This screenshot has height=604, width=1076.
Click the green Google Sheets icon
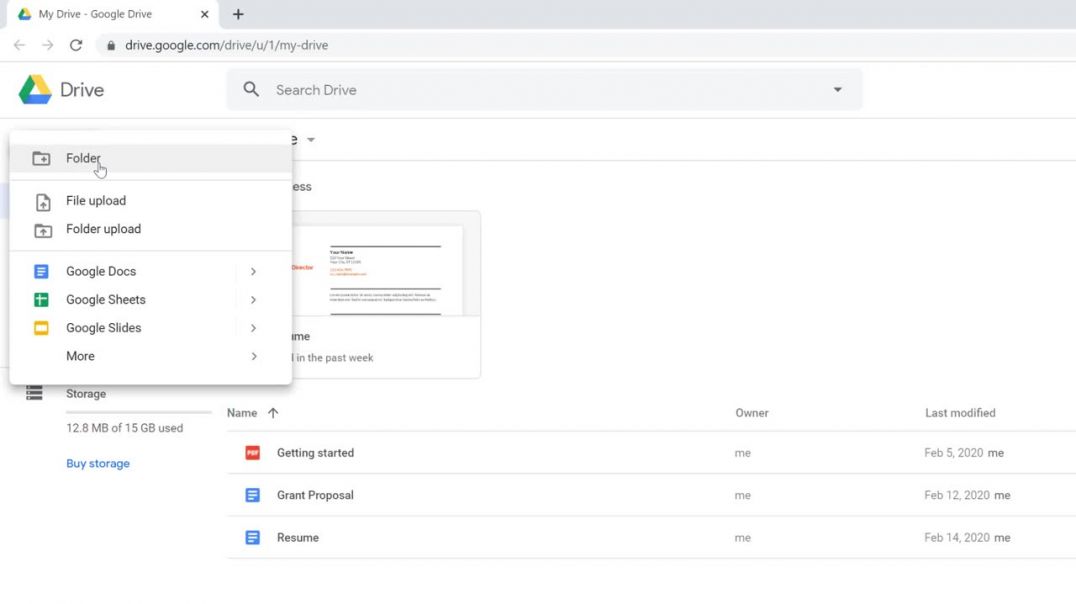(41, 300)
